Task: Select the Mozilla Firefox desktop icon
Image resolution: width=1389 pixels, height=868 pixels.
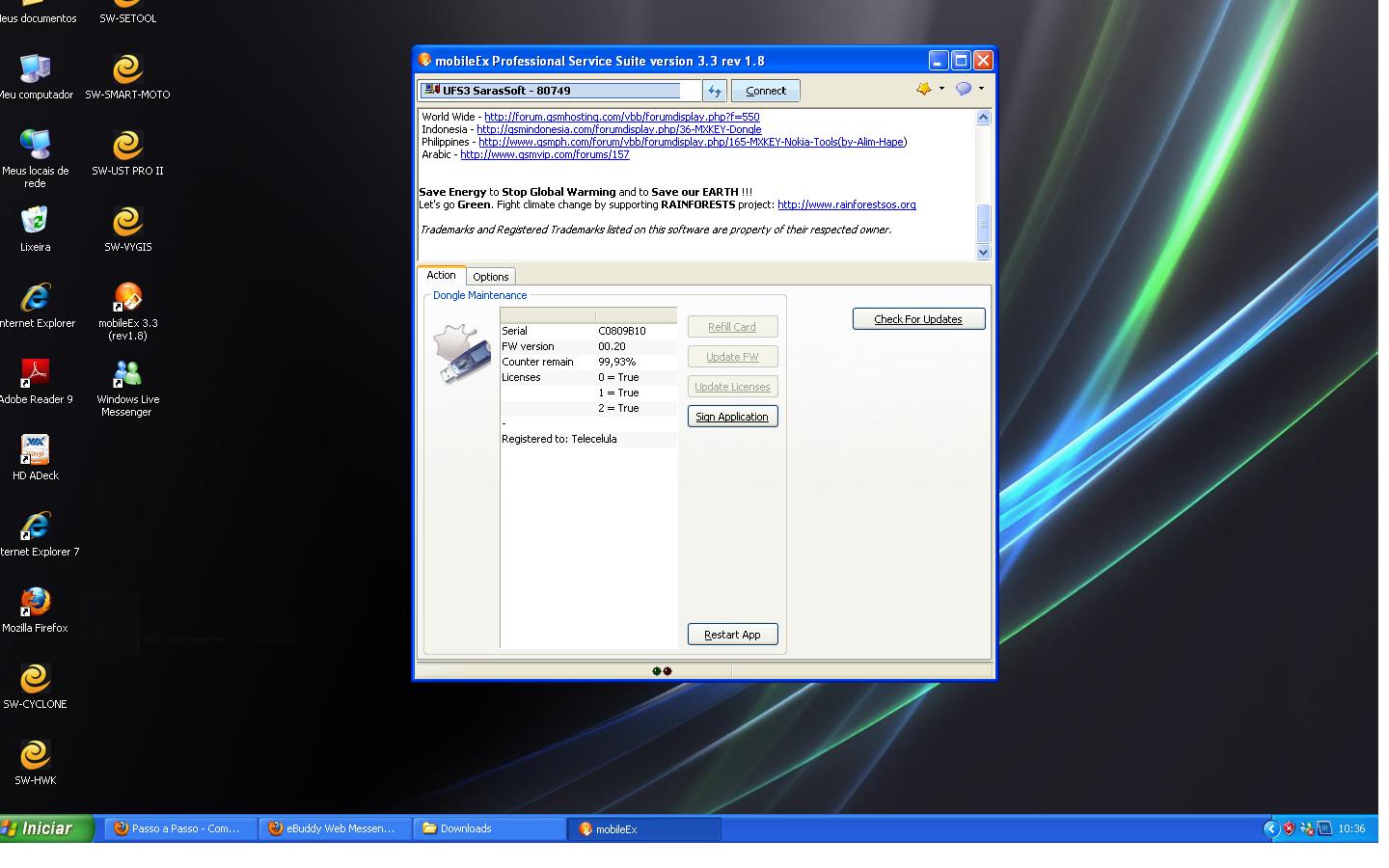Action: pyautogui.click(x=35, y=603)
